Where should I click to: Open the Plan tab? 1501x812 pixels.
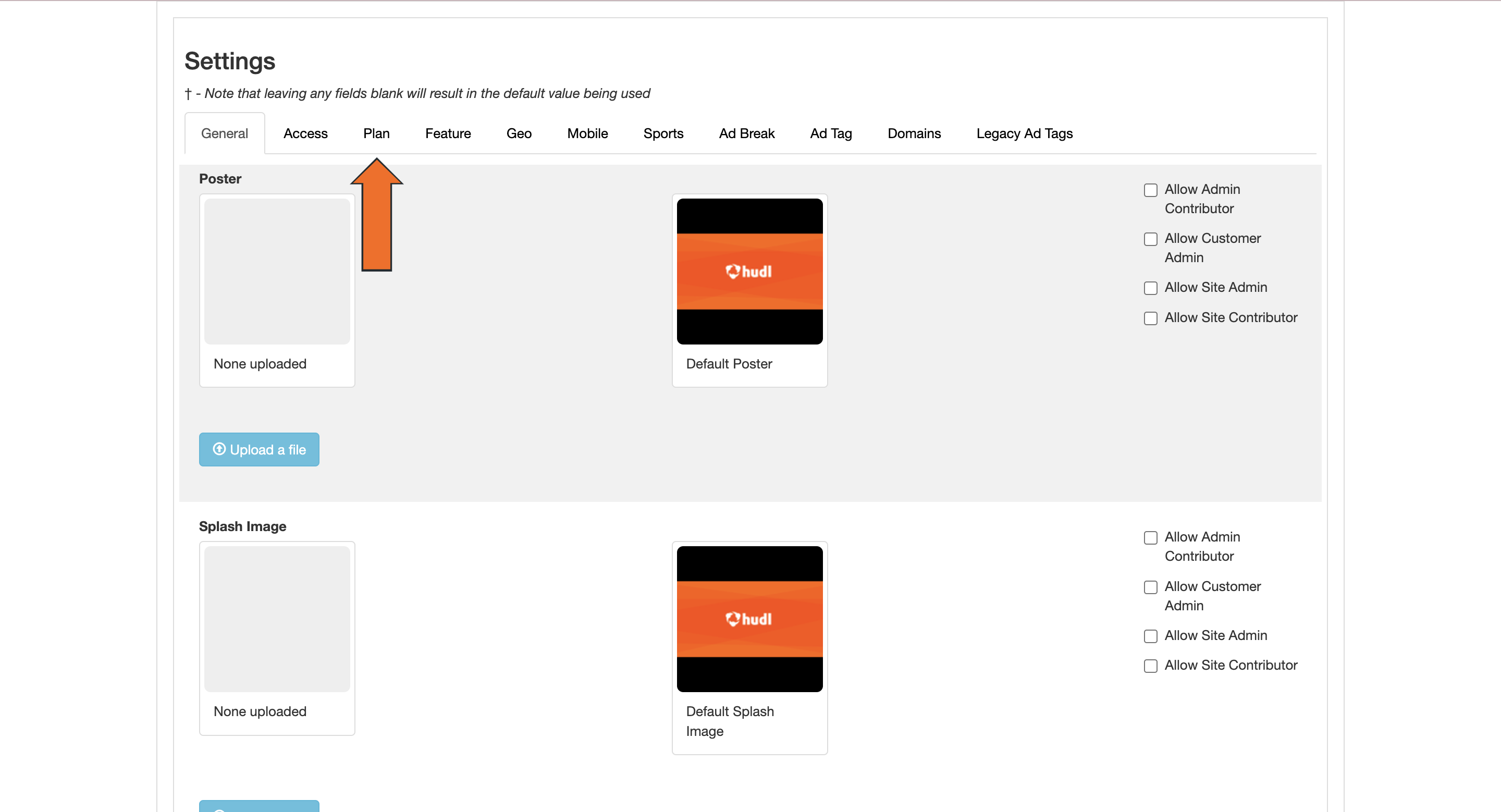[x=376, y=133]
